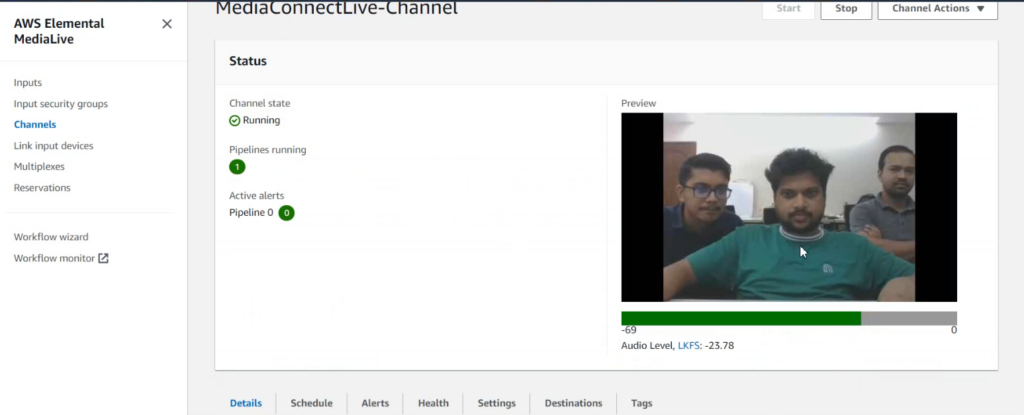Click the Workflow monitor external-link icon

coord(103,258)
